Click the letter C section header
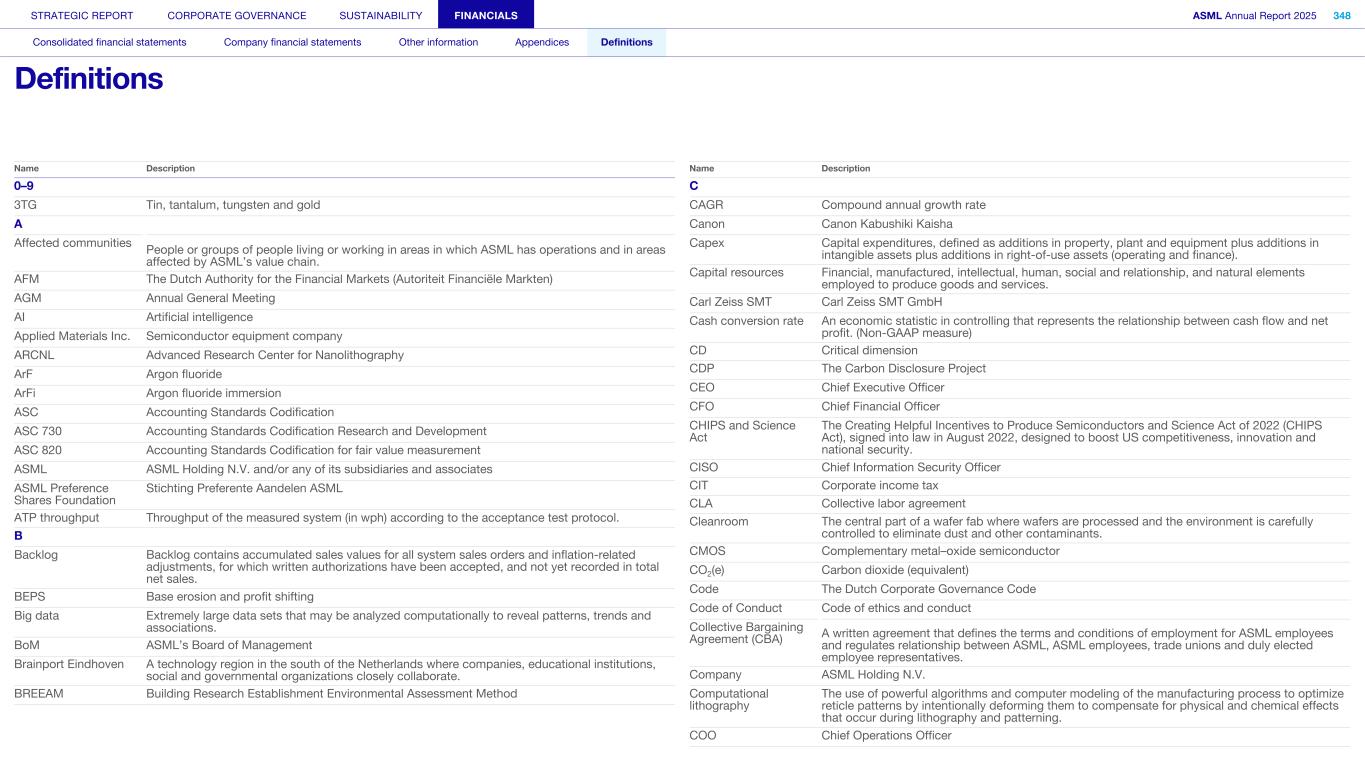This screenshot has width=1365, height=769. [694, 186]
